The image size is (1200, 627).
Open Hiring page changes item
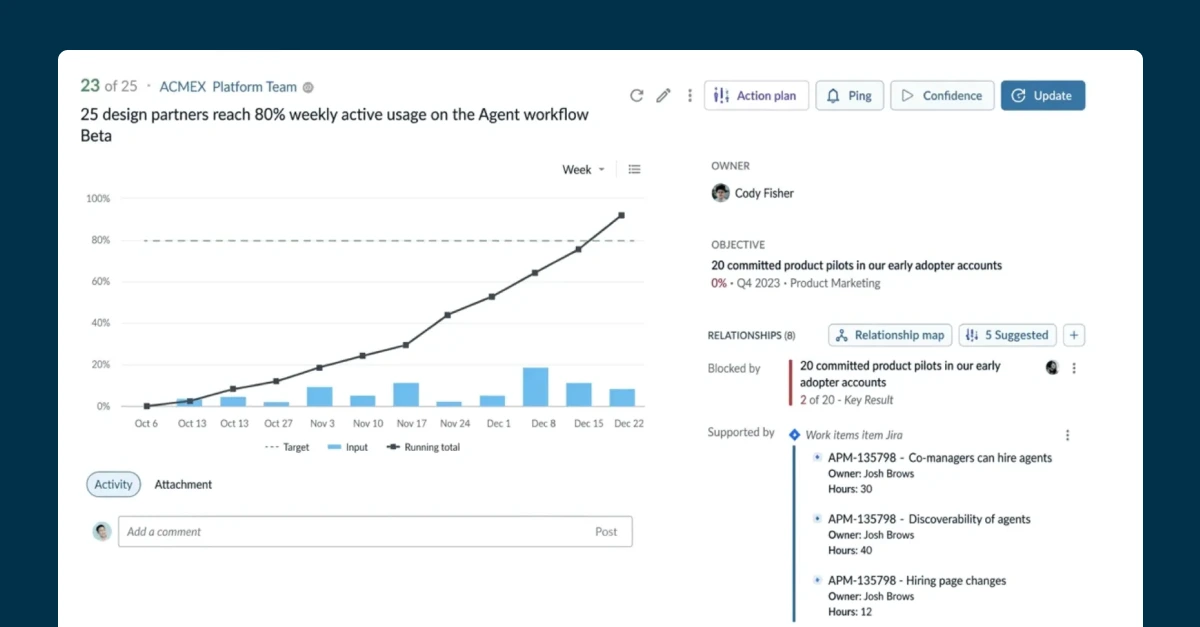(x=917, y=581)
